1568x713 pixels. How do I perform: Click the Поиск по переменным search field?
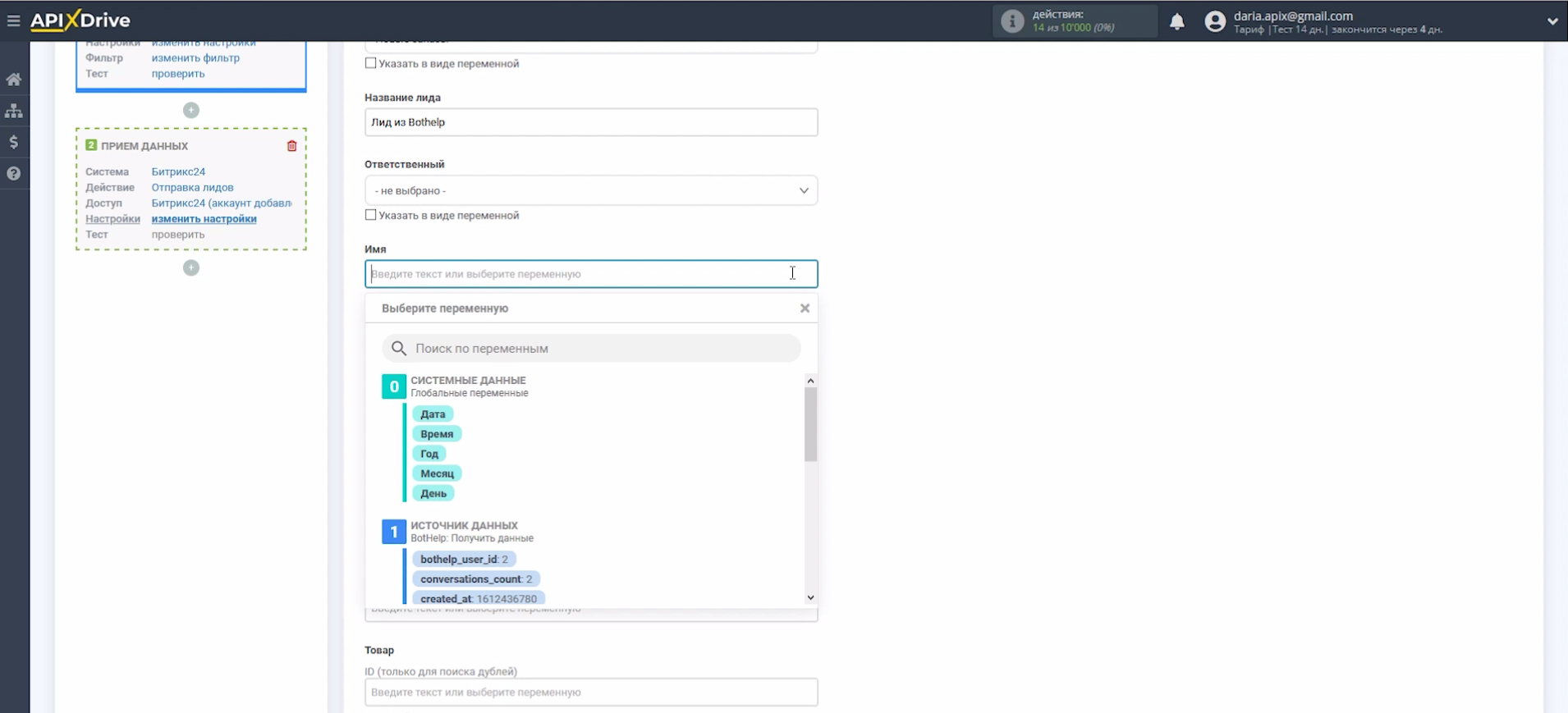coord(591,349)
